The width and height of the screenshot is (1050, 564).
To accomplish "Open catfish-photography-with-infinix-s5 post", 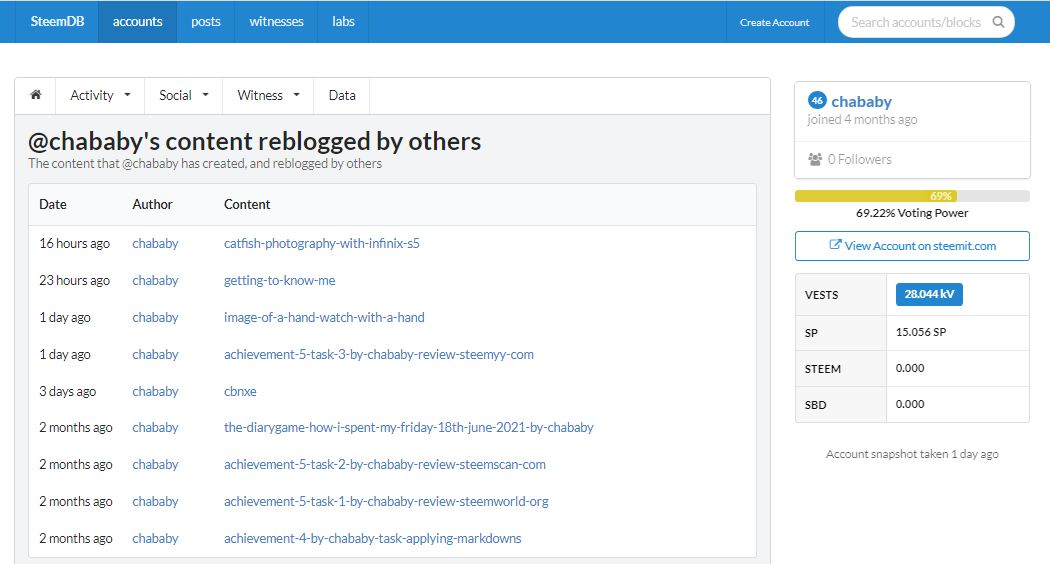I will tap(321, 243).
